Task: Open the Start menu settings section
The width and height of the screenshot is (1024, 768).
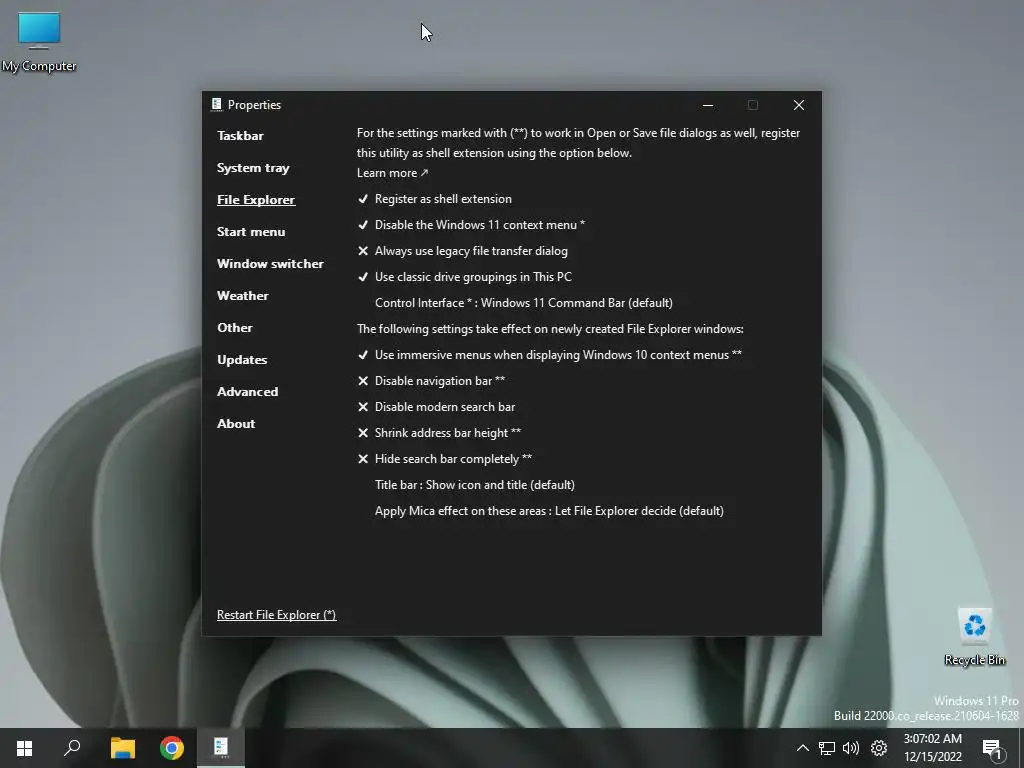Action: click(x=251, y=232)
